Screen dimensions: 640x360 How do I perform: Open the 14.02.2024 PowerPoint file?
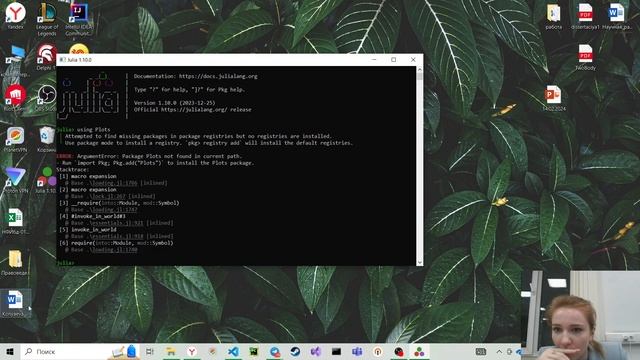(x=553, y=98)
